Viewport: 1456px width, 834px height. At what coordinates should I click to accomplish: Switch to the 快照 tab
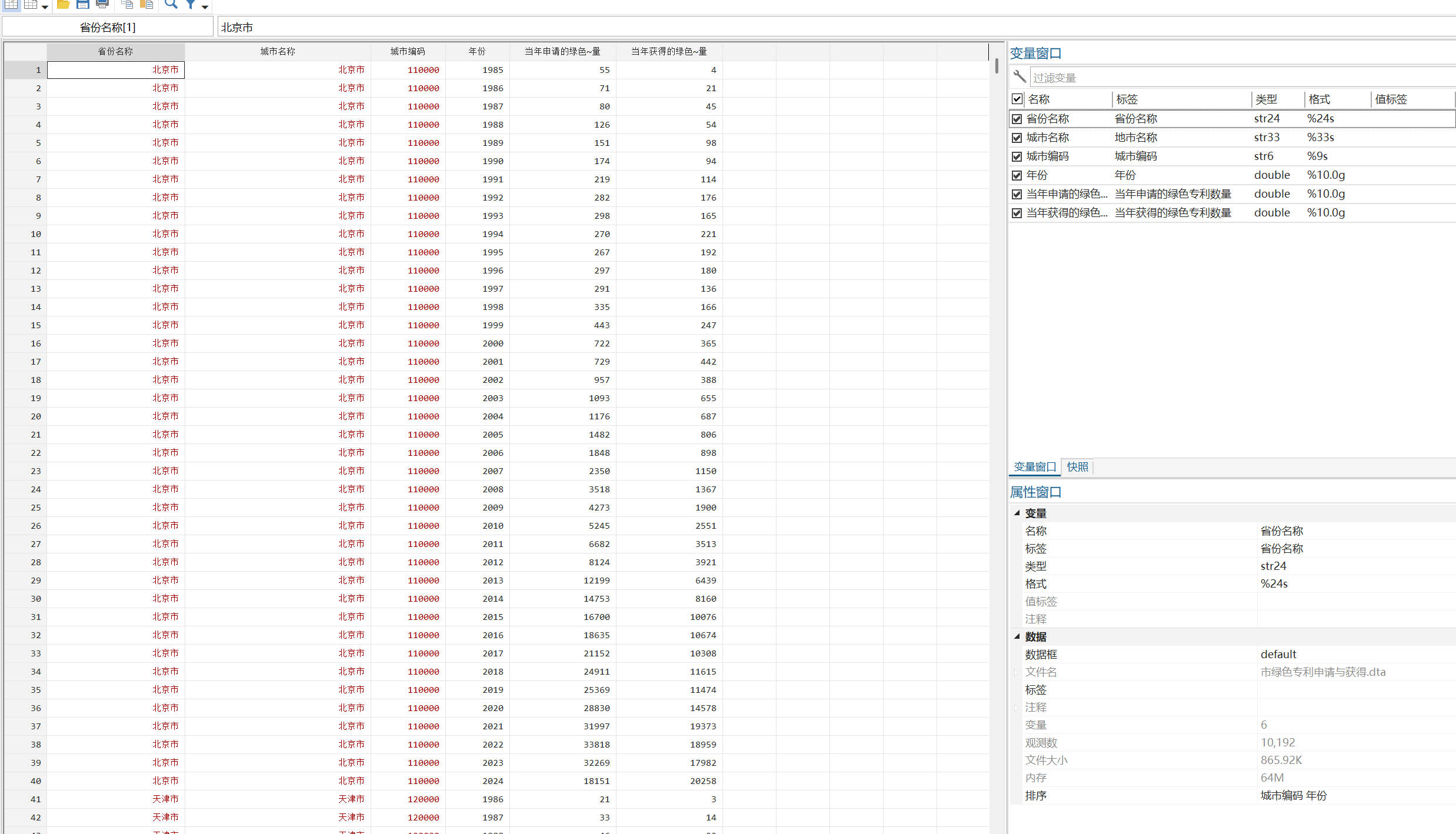[1077, 467]
